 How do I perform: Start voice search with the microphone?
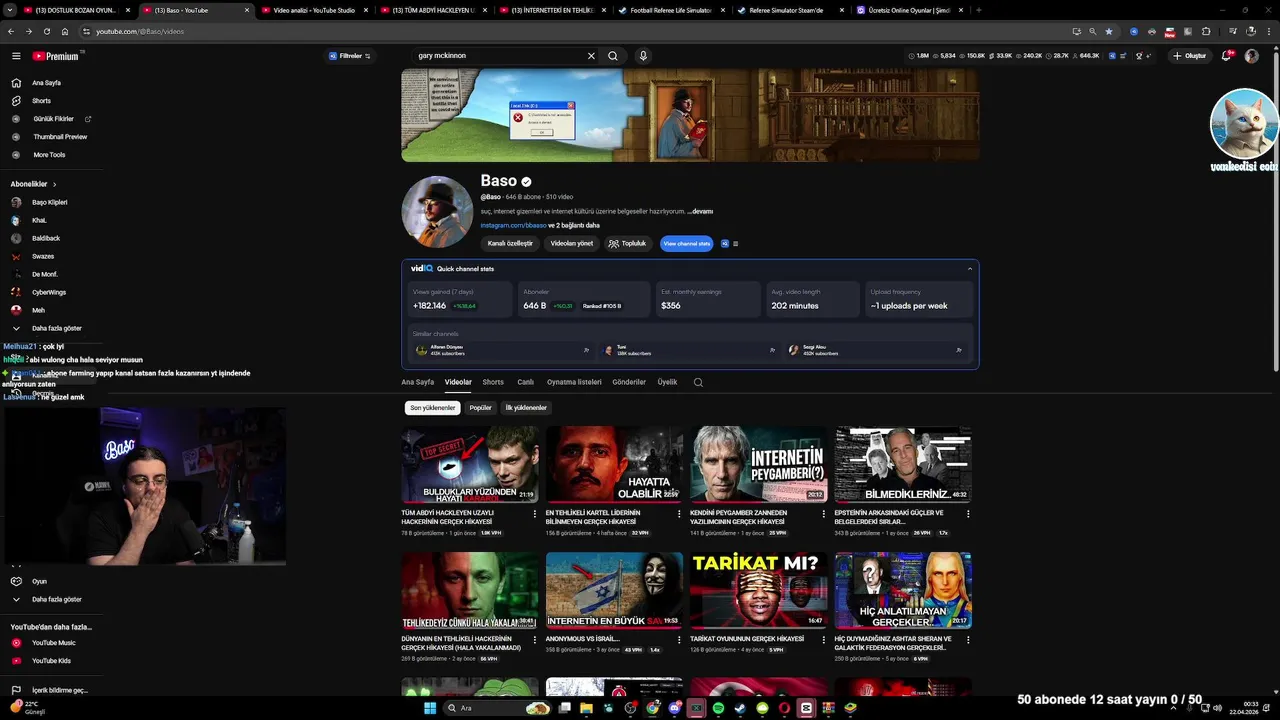click(643, 56)
